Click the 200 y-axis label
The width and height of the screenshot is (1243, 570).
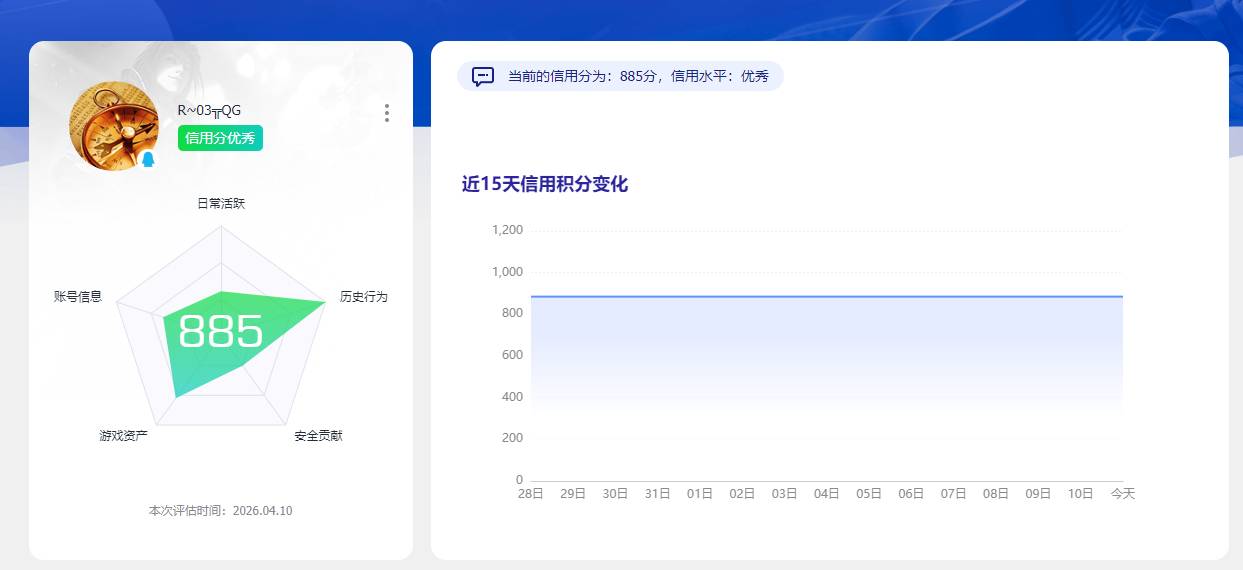(512, 438)
